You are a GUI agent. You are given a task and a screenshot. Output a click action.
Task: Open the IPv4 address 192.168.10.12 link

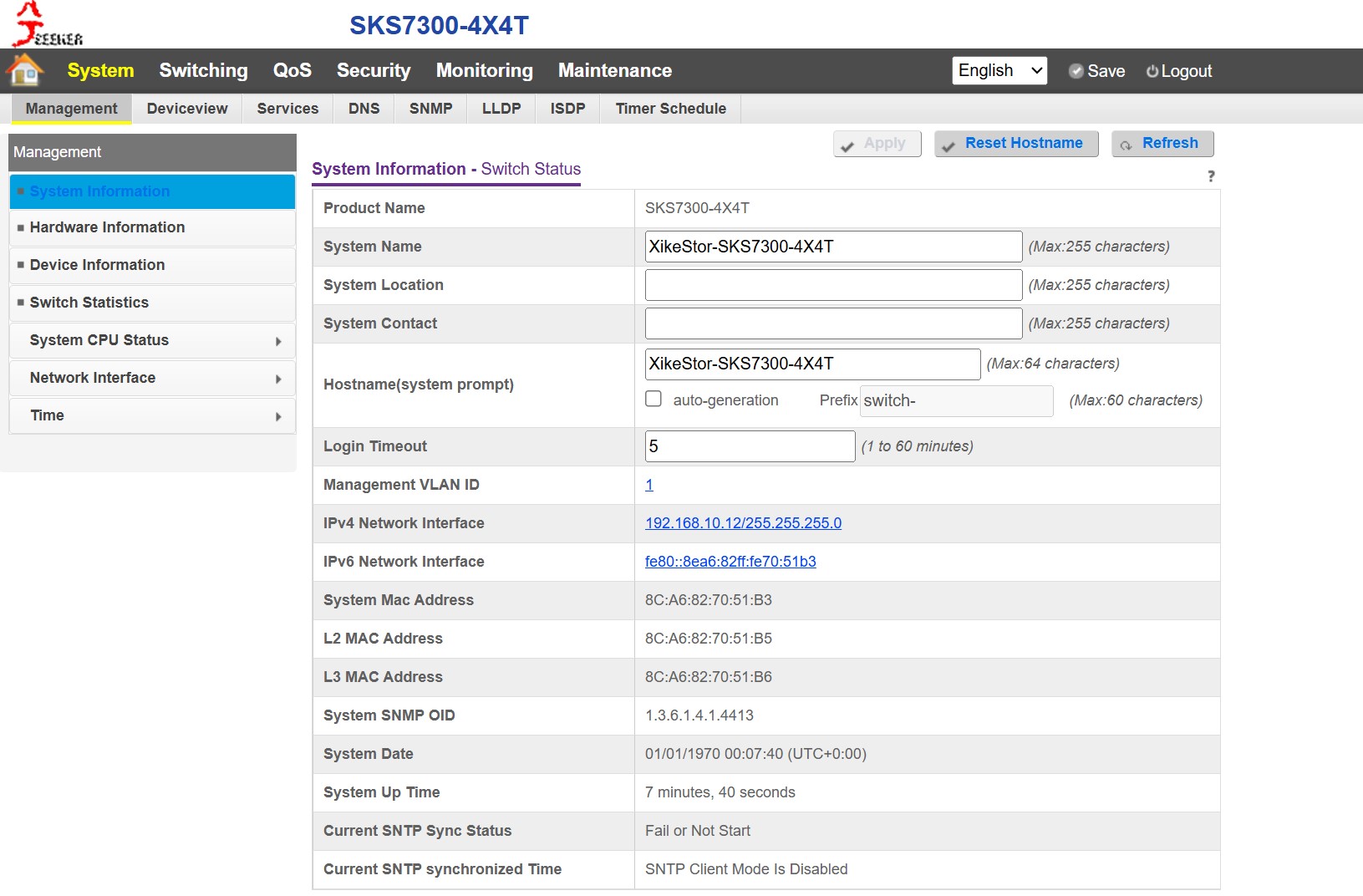(743, 523)
